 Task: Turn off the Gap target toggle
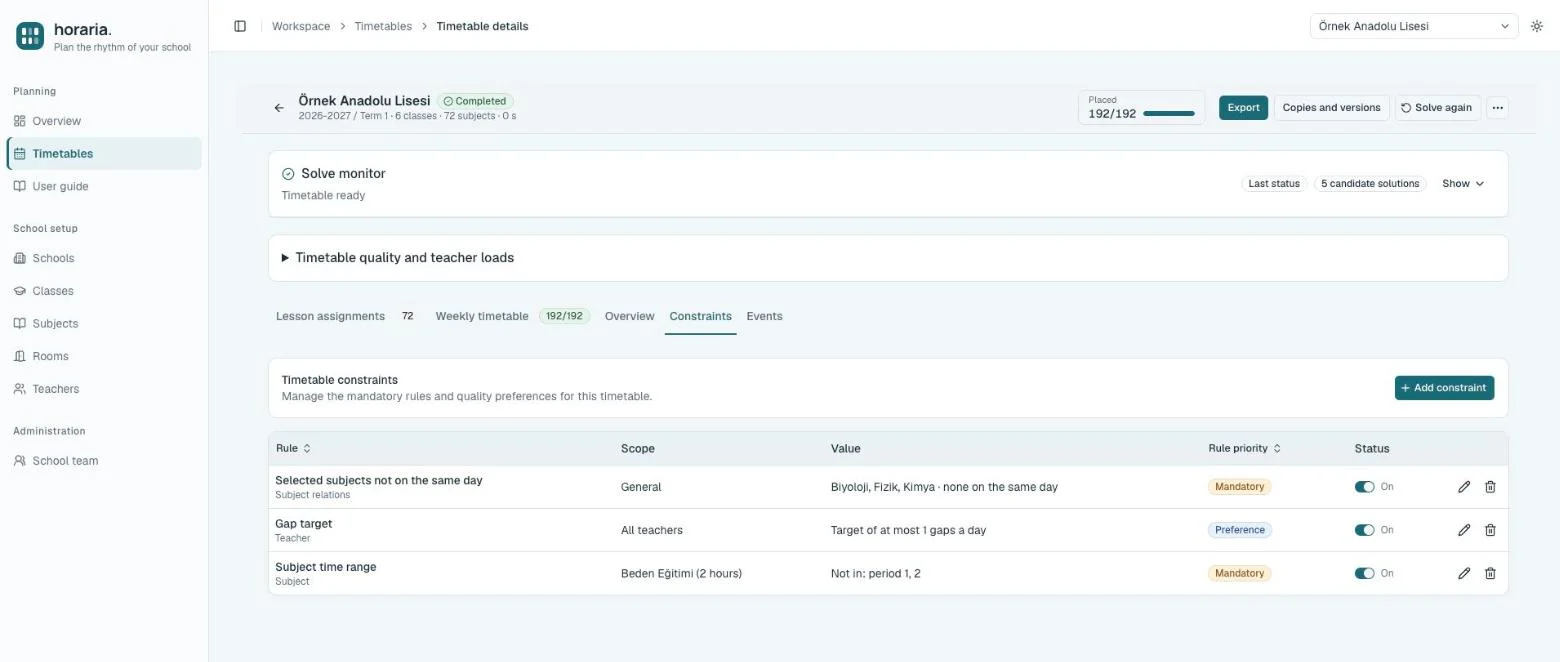pos(1364,530)
